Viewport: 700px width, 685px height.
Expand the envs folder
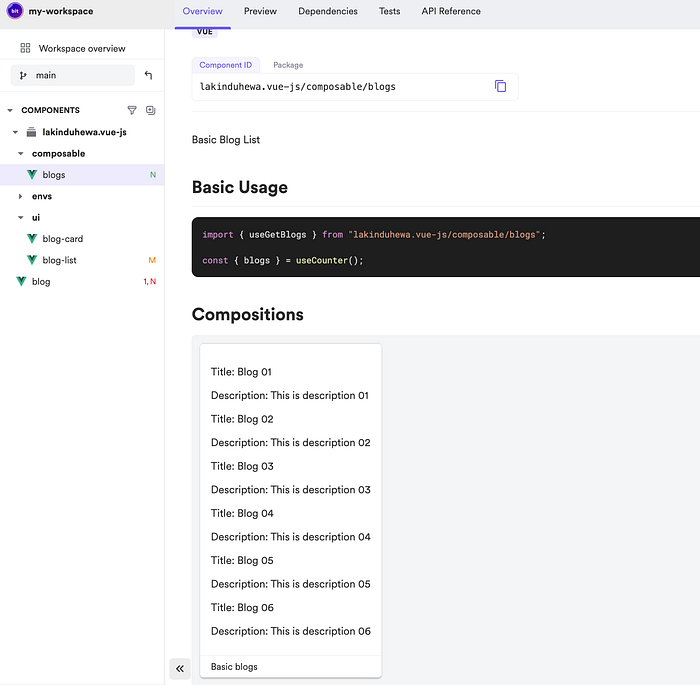pyautogui.click(x=21, y=196)
